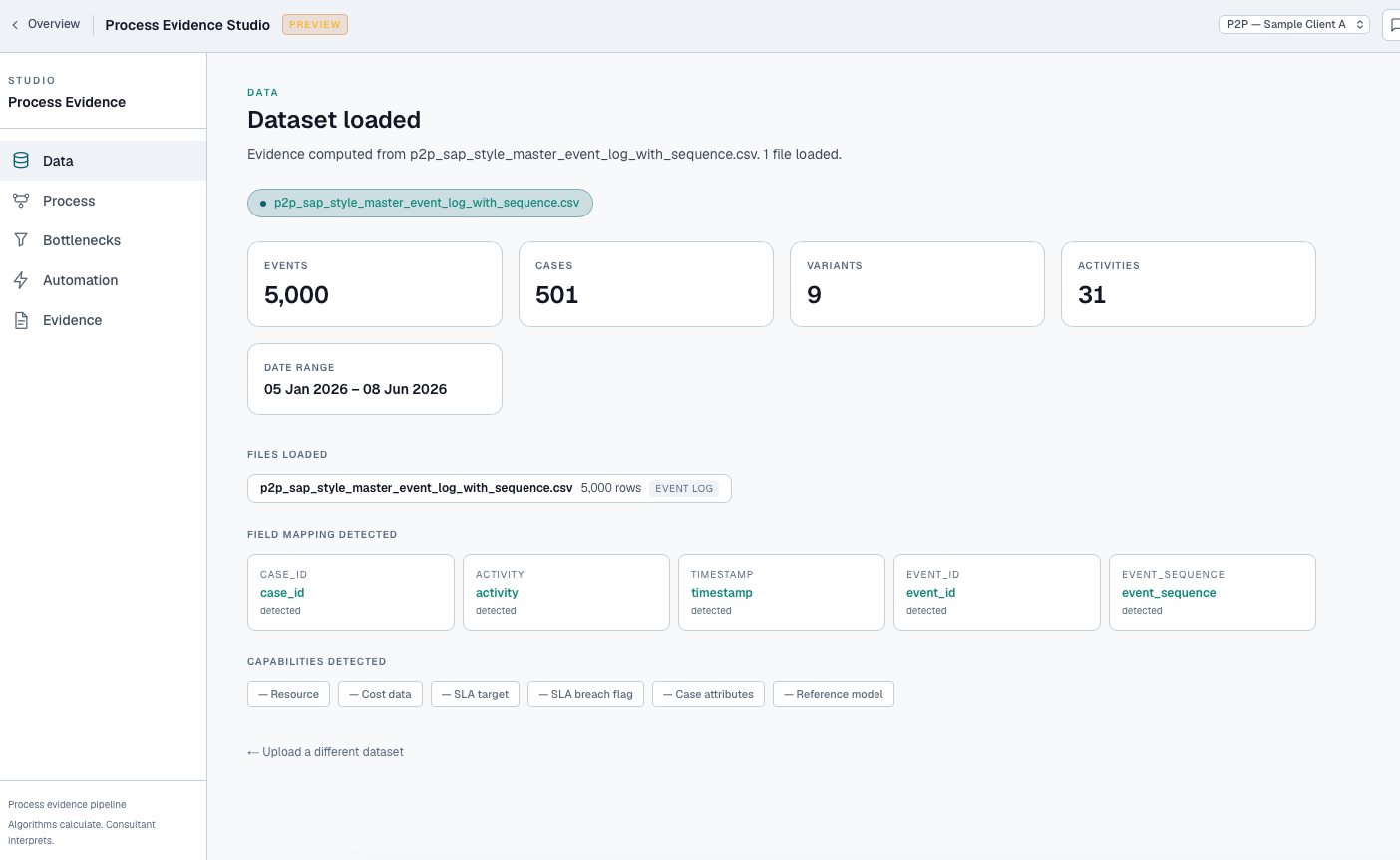Click the PREVIEW badge

315,24
